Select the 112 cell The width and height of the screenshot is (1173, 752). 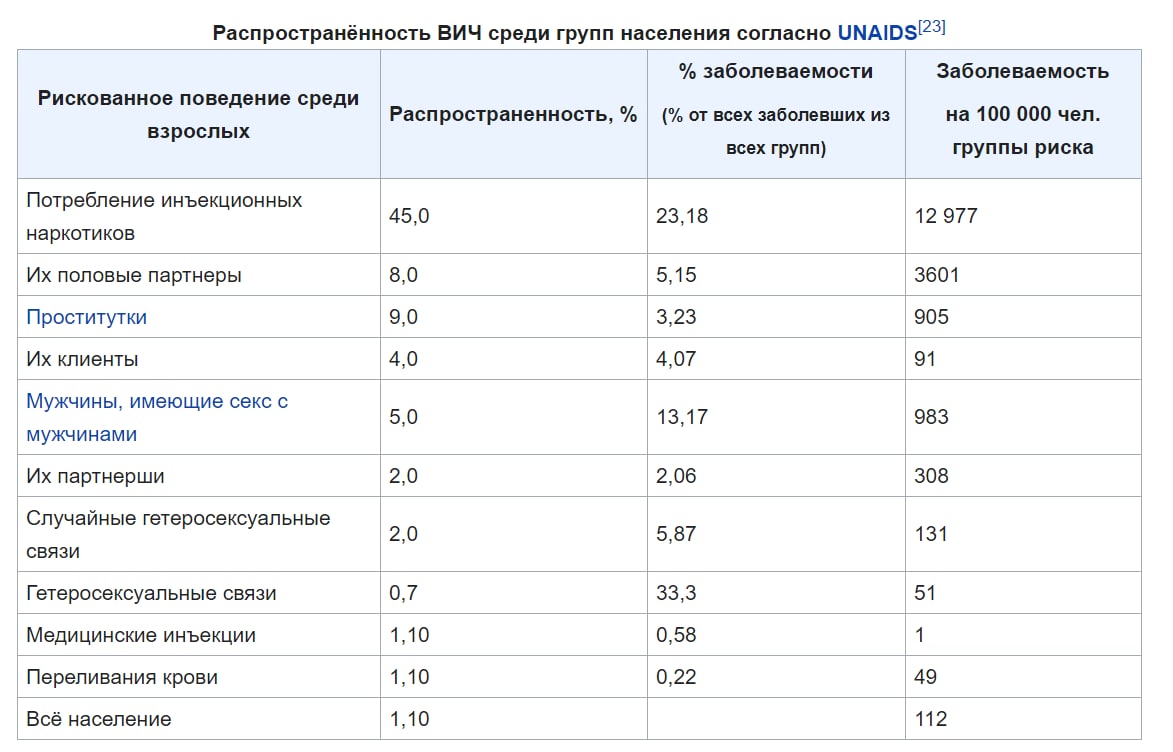(1023, 718)
